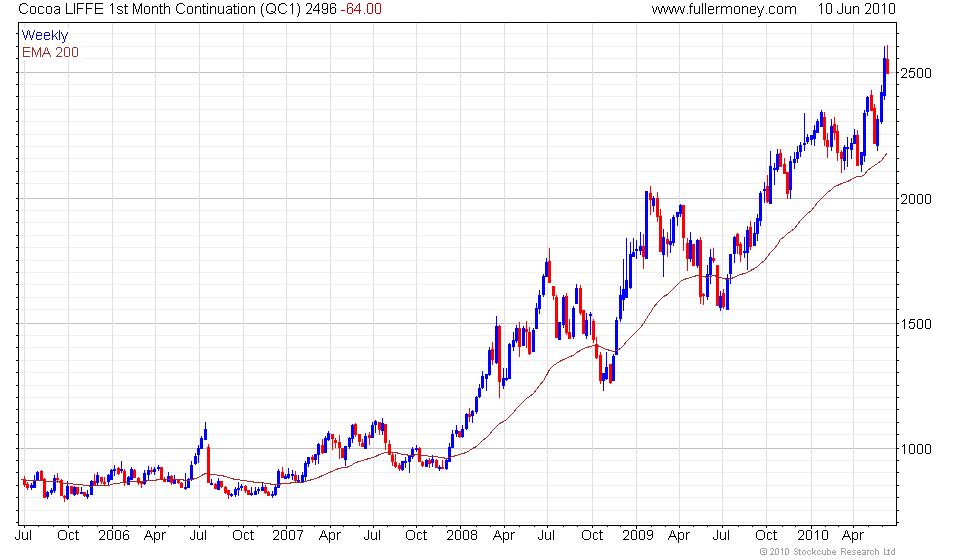
Task: Click the date '10 Jun 2010'
Action: click(856, 9)
